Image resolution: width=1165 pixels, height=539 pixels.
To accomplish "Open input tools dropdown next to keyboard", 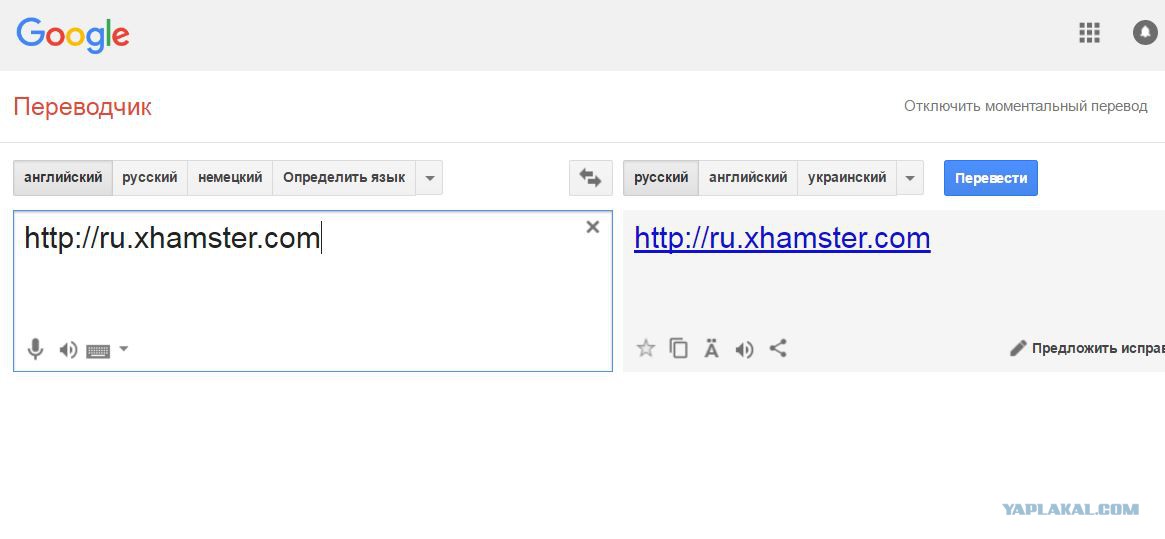I will (x=124, y=349).
